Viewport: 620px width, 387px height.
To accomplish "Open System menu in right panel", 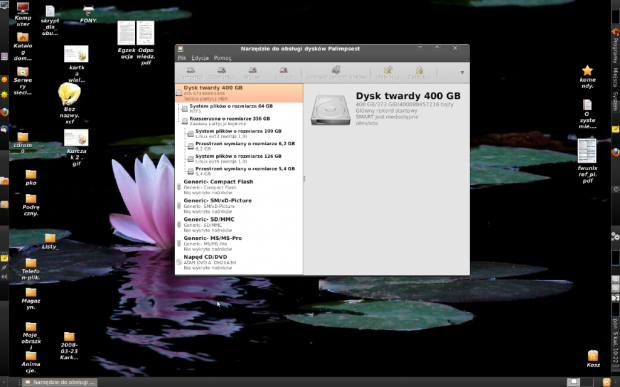I will pos(615,102).
